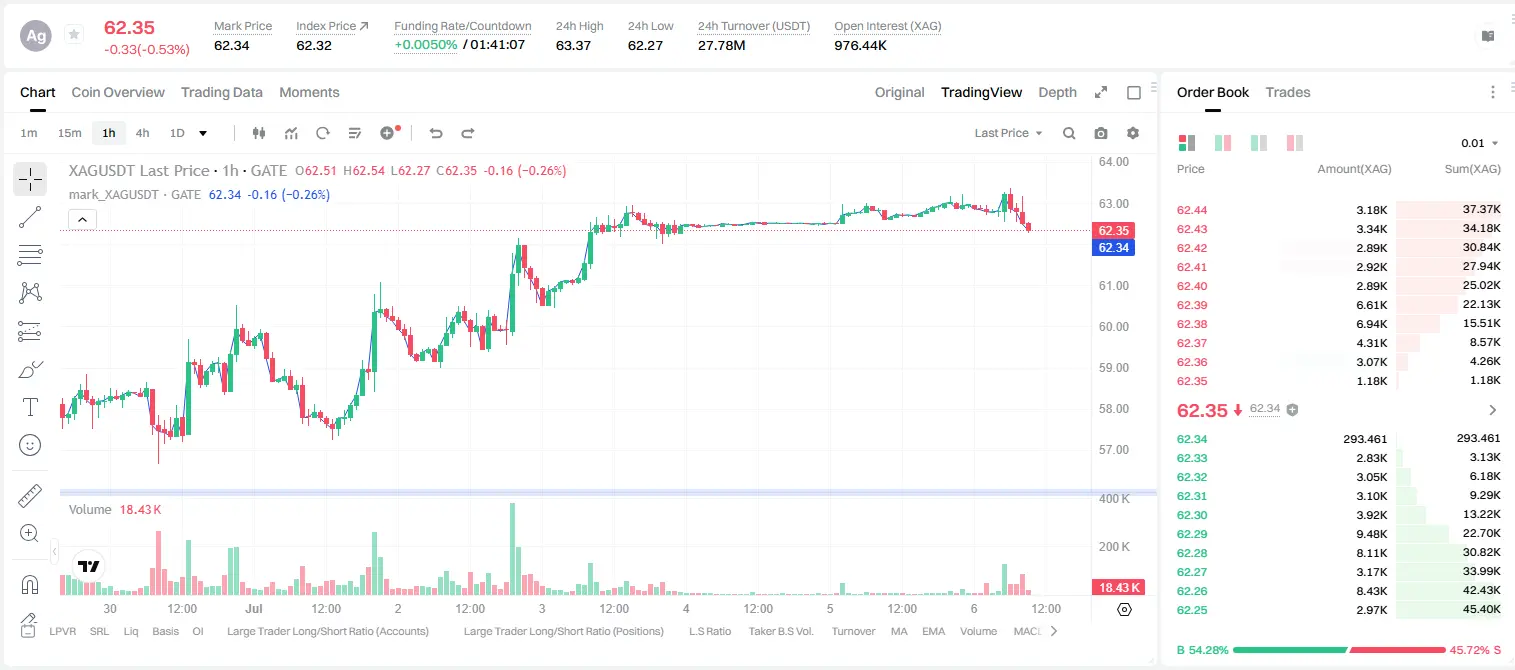Open chart settings gear
Viewport: 1515px width, 670px height.
click(x=1133, y=133)
